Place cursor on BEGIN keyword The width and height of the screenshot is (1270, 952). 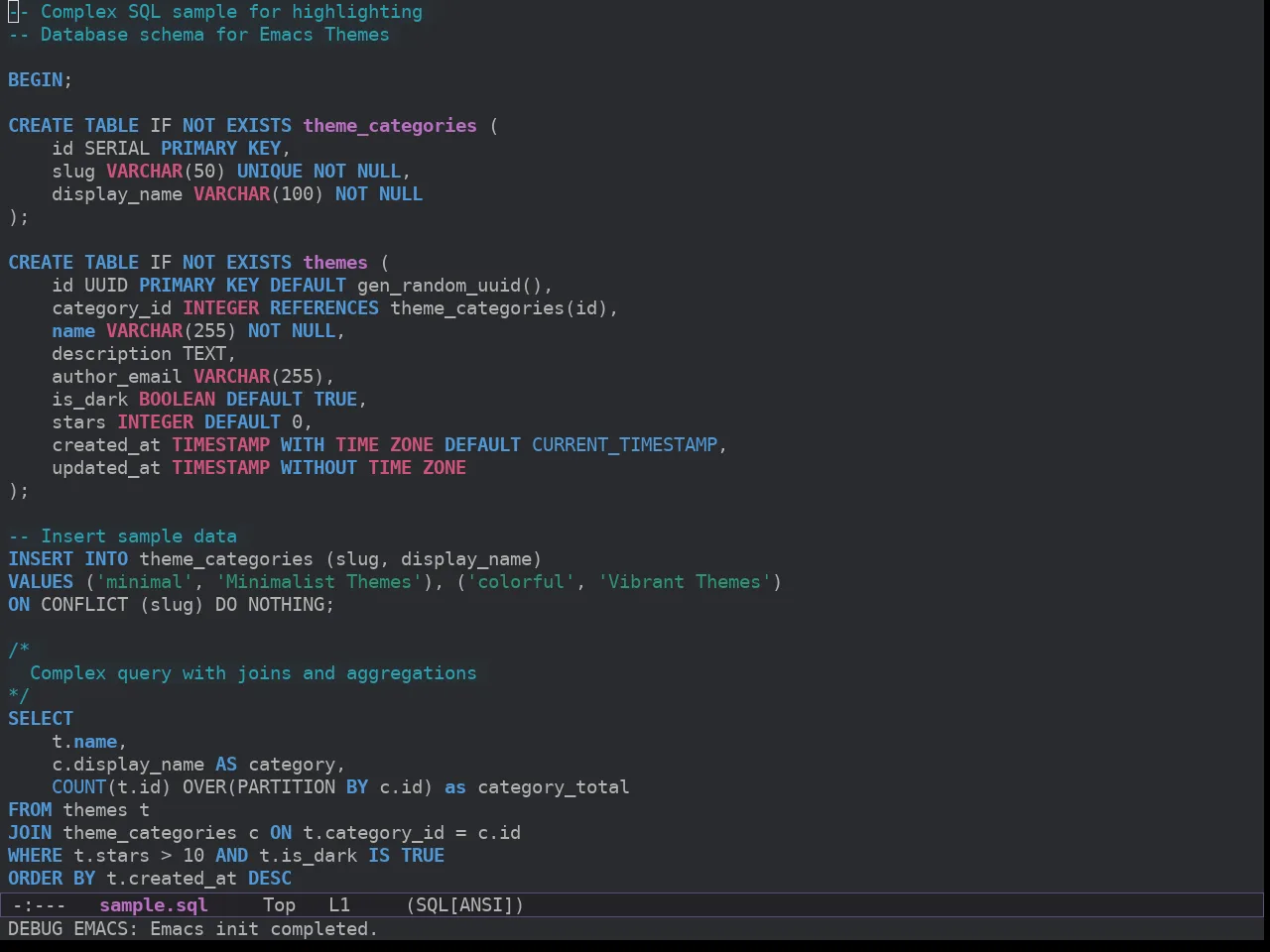[x=36, y=80]
